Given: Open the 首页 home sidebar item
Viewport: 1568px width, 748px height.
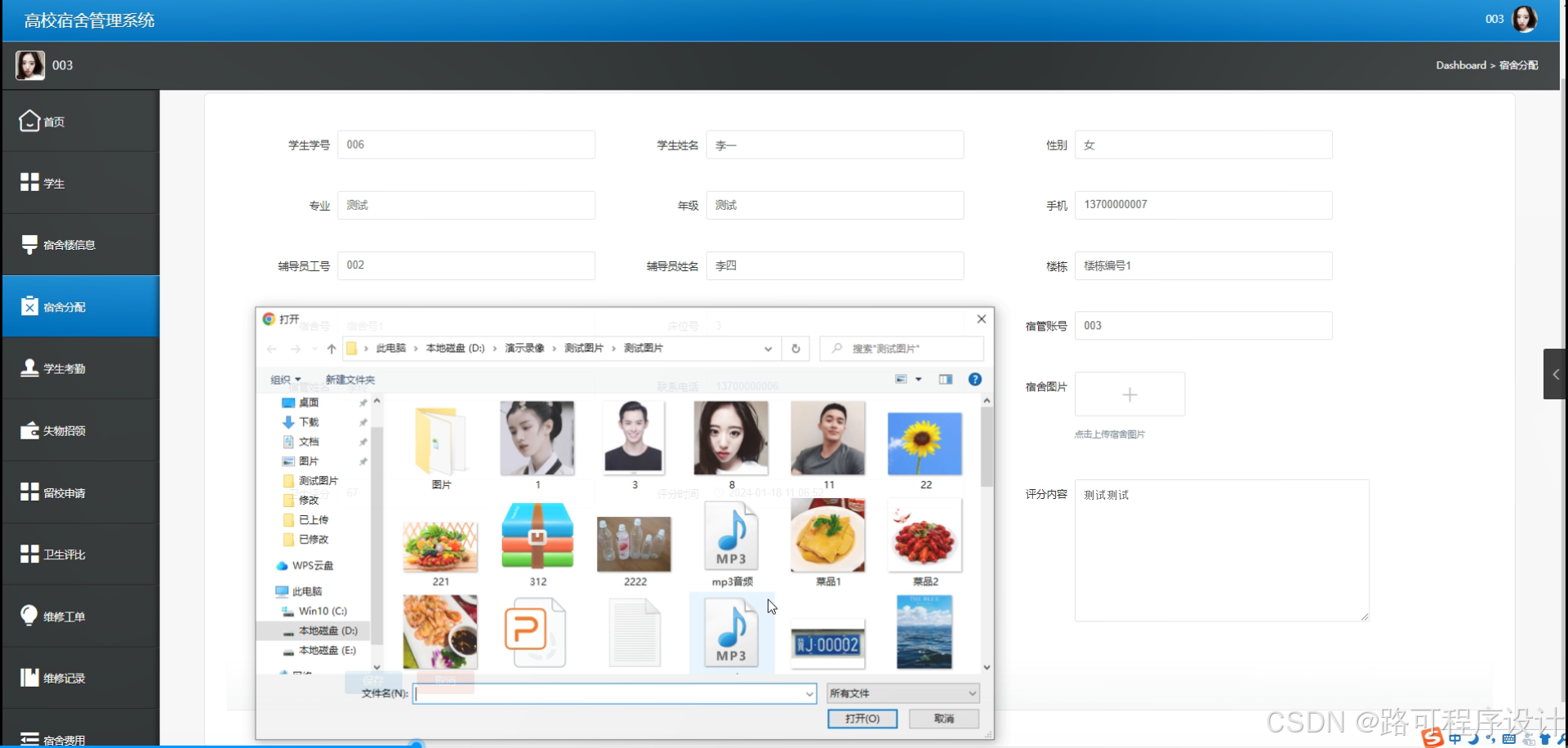Looking at the screenshot, I should click(x=81, y=122).
